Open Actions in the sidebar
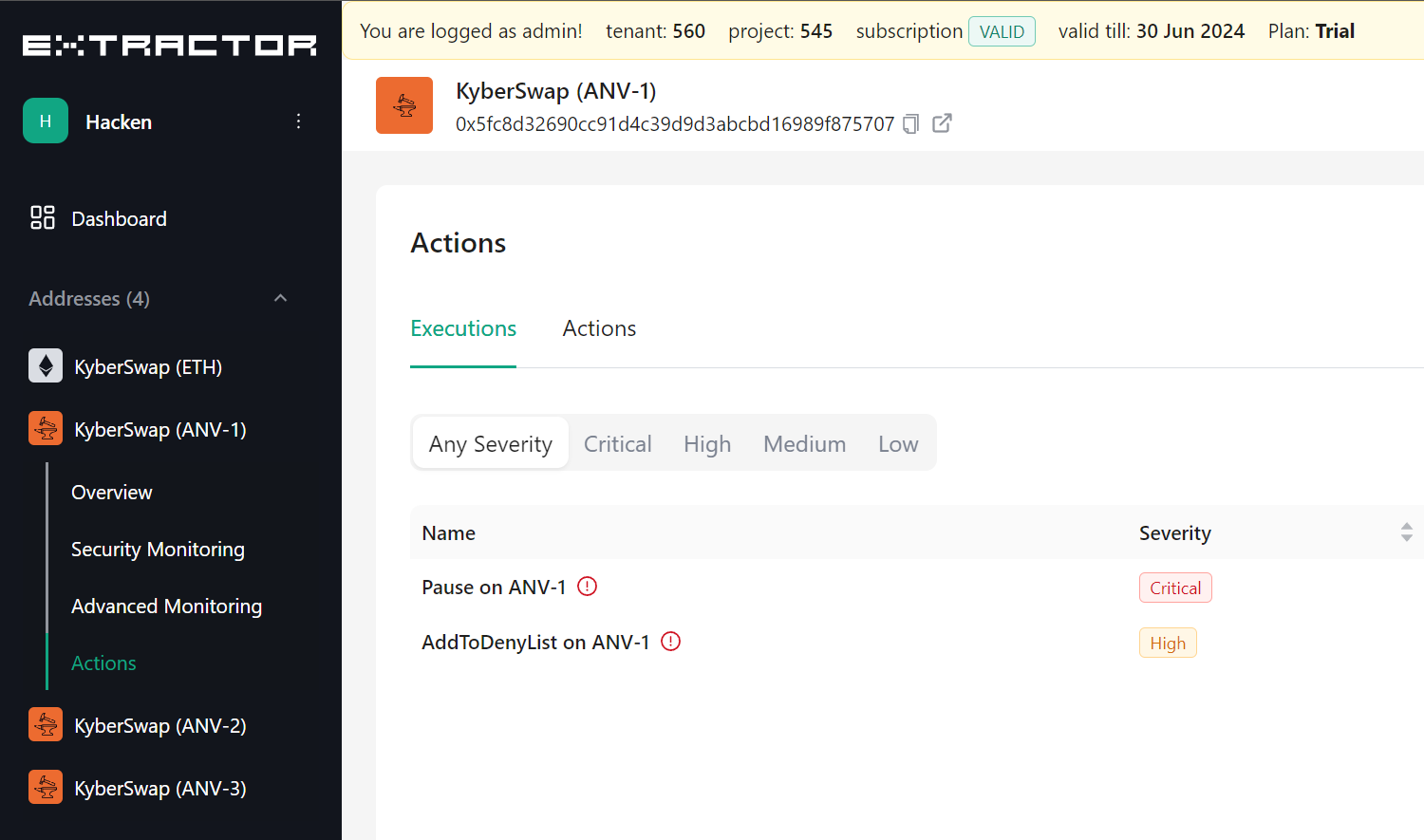 103,663
